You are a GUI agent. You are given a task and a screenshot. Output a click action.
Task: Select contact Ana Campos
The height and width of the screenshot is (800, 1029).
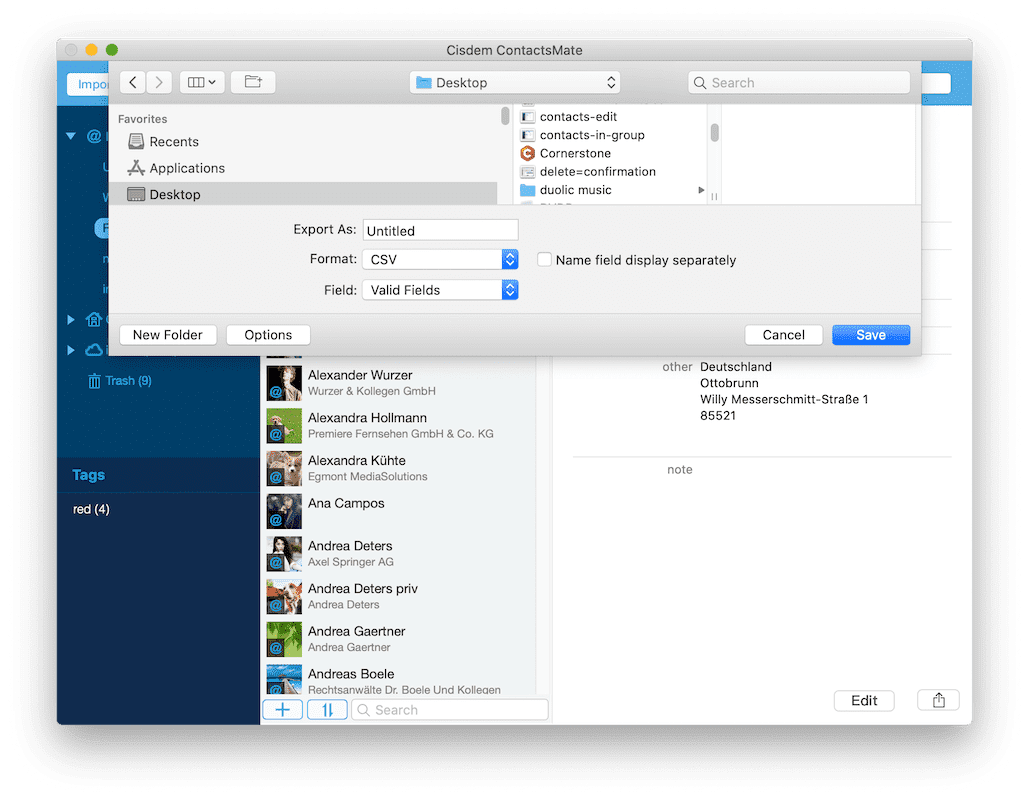coord(400,511)
